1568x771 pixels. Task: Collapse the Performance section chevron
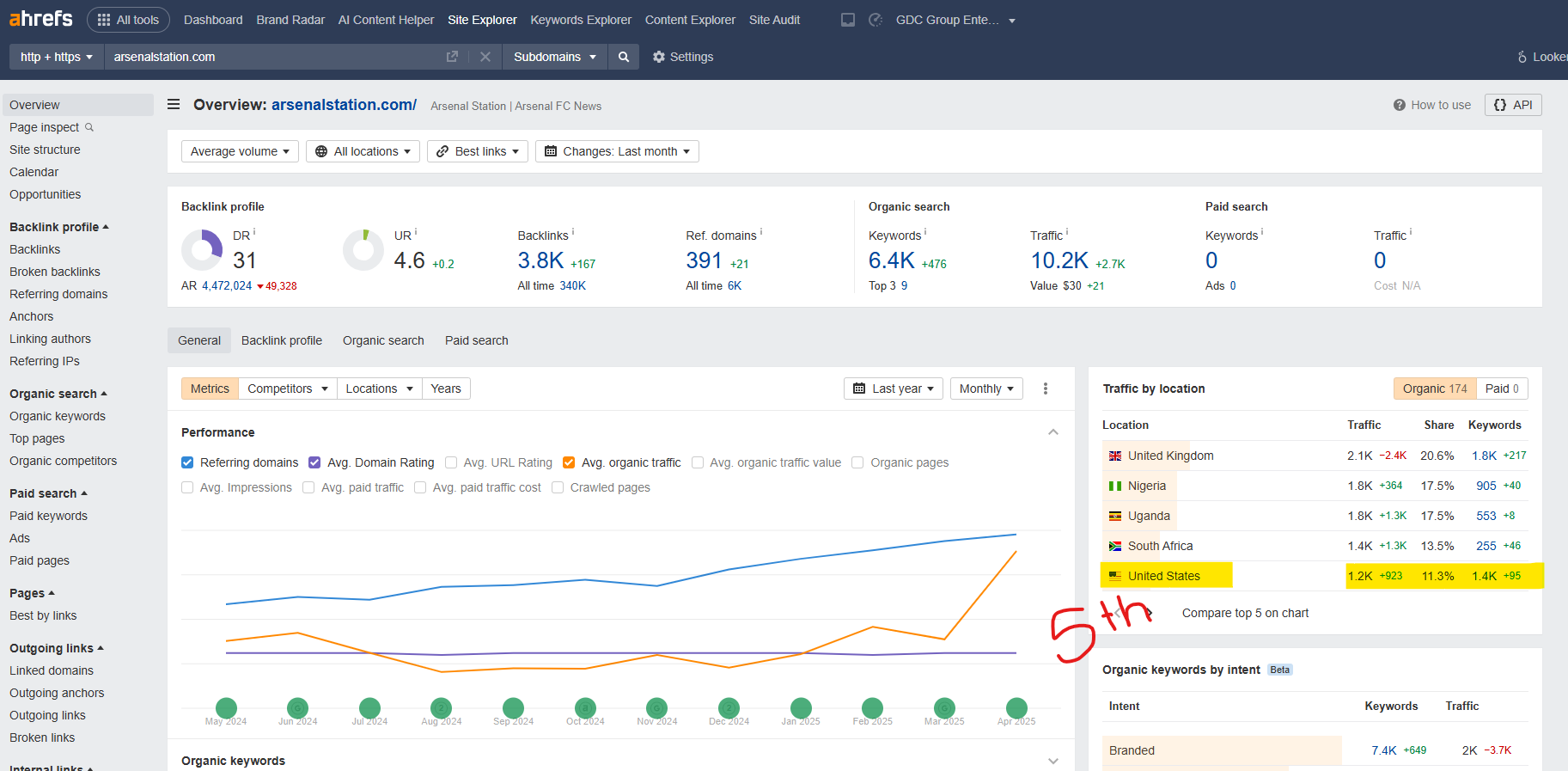tap(1053, 432)
